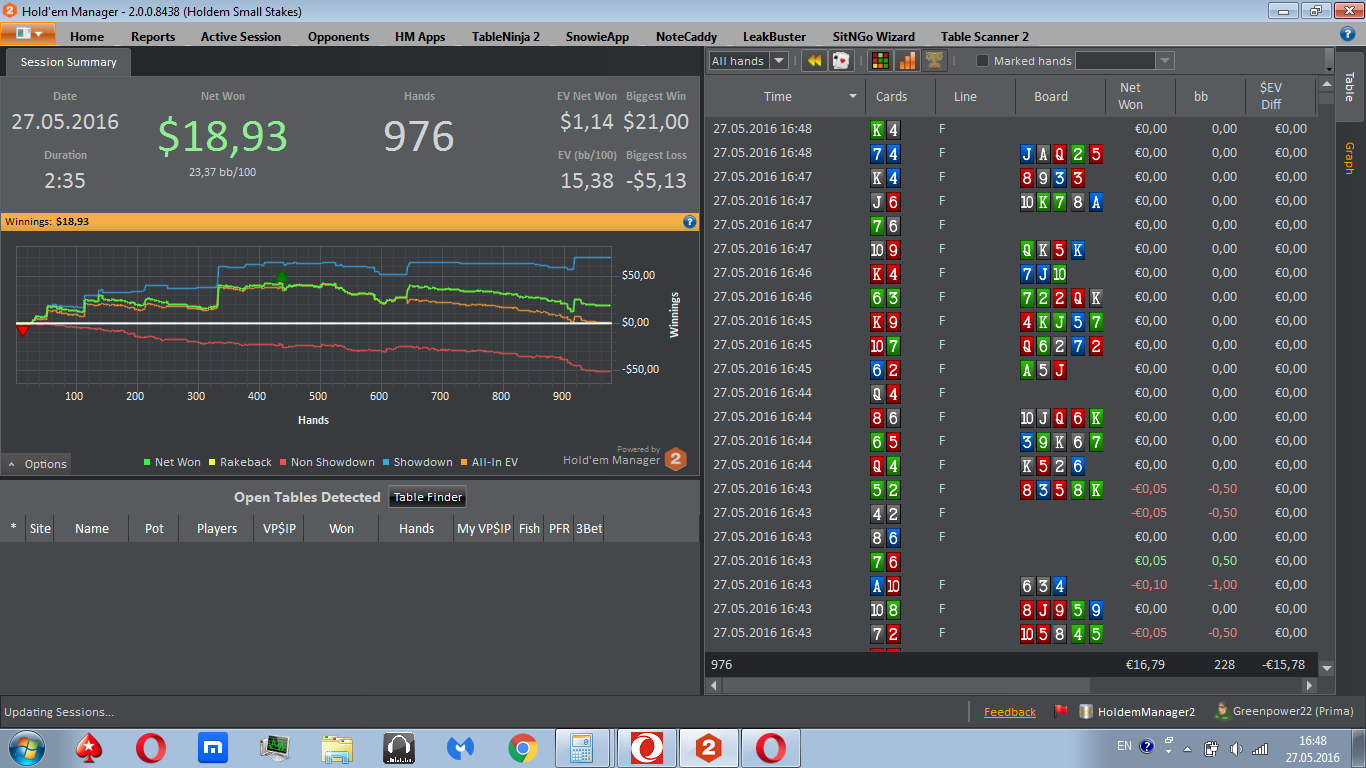Switch to the vertical Table tab
This screenshot has width=1366, height=768.
point(1349,86)
